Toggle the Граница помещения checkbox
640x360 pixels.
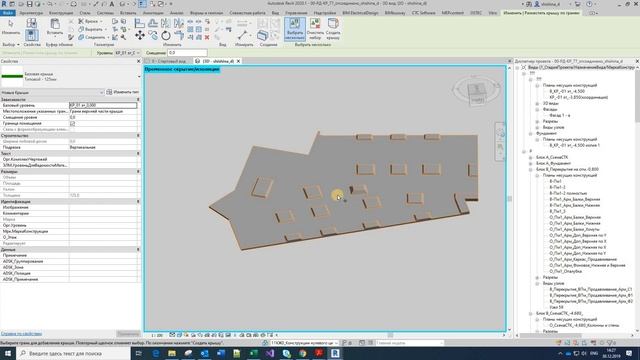coord(73,123)
